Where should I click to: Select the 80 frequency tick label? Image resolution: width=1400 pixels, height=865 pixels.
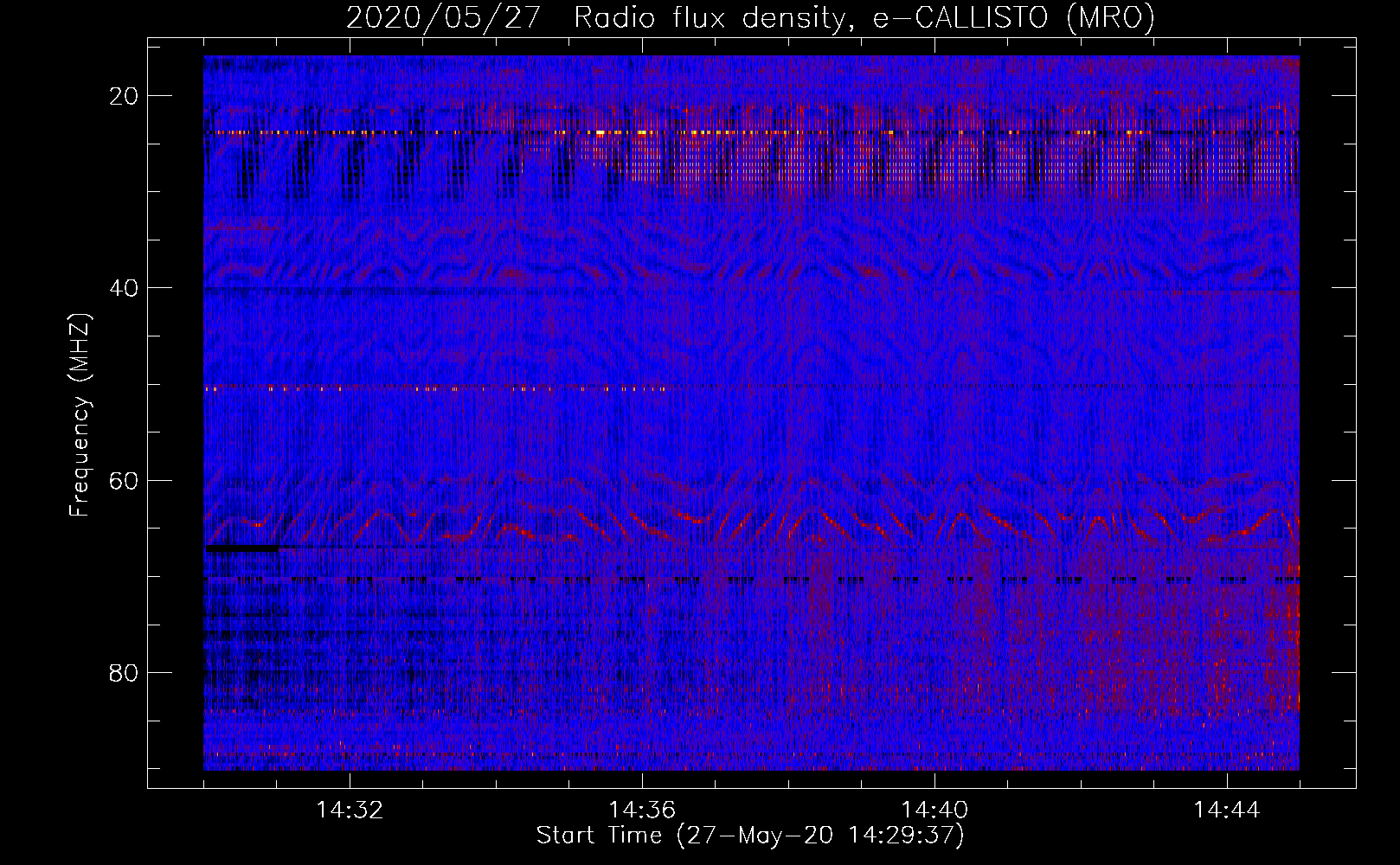(125, 673)
